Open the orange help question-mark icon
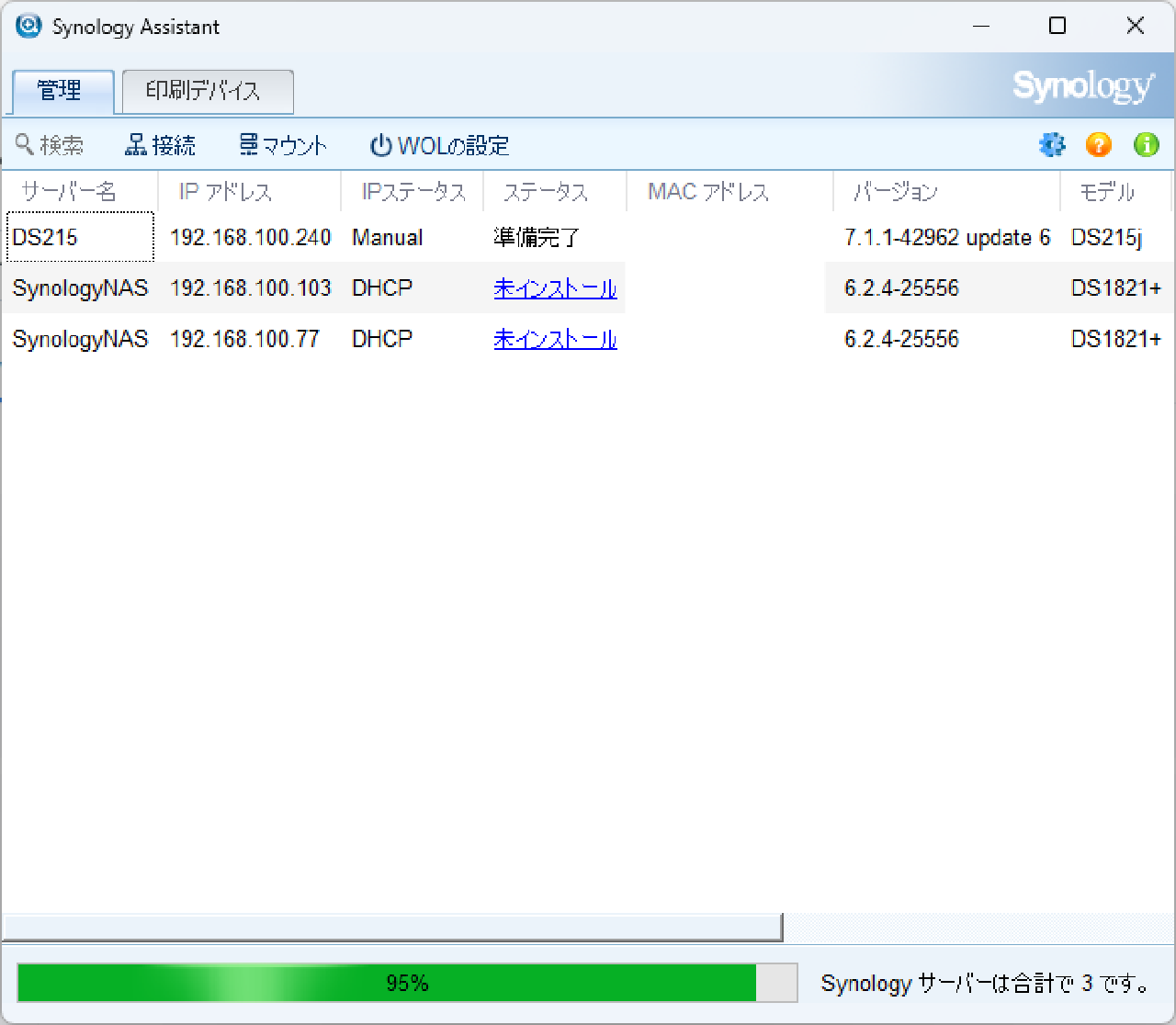 pyautogui.click(x=1099, y=145)
